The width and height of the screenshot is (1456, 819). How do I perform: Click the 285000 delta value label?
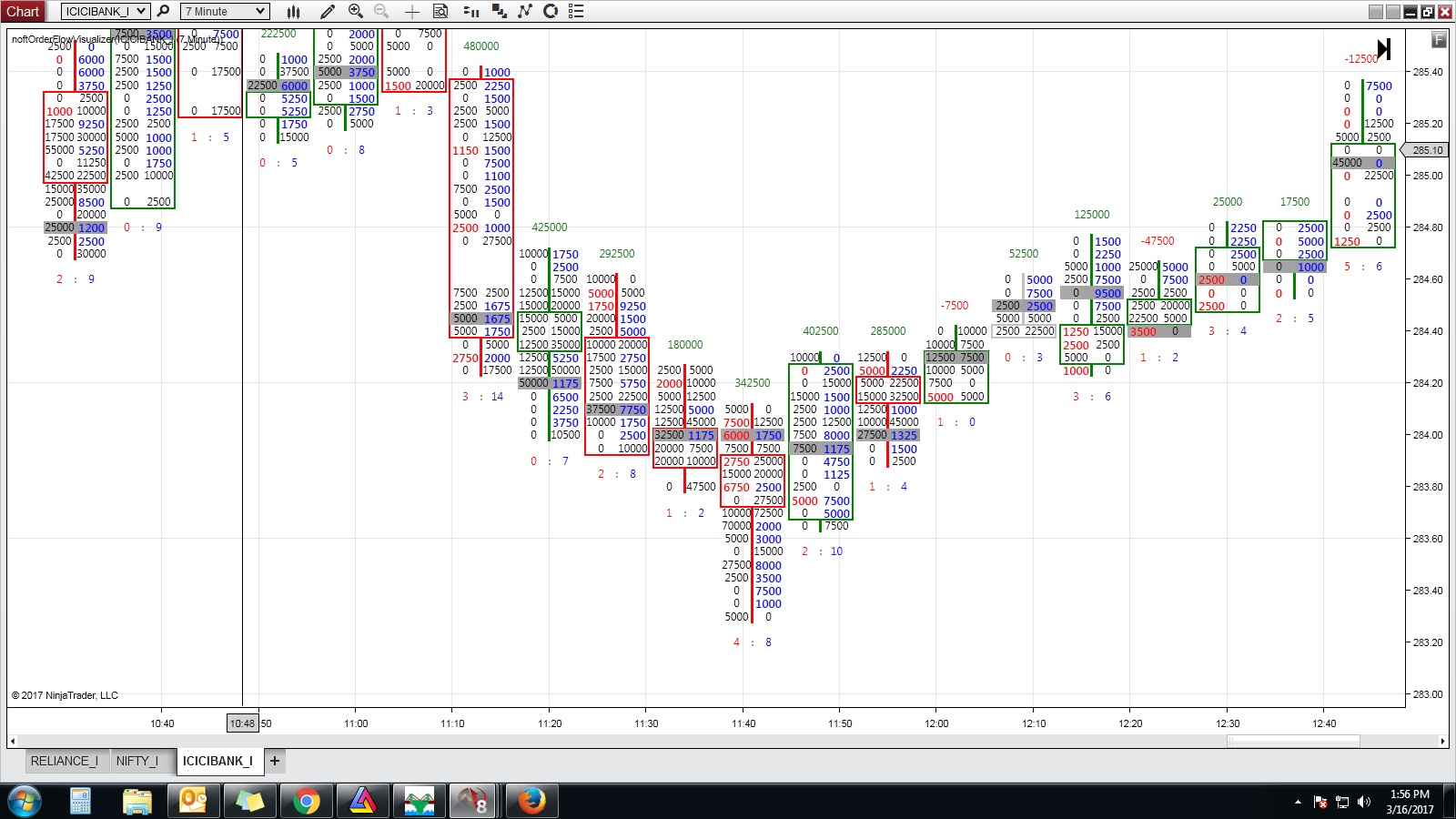pos(888,331)
